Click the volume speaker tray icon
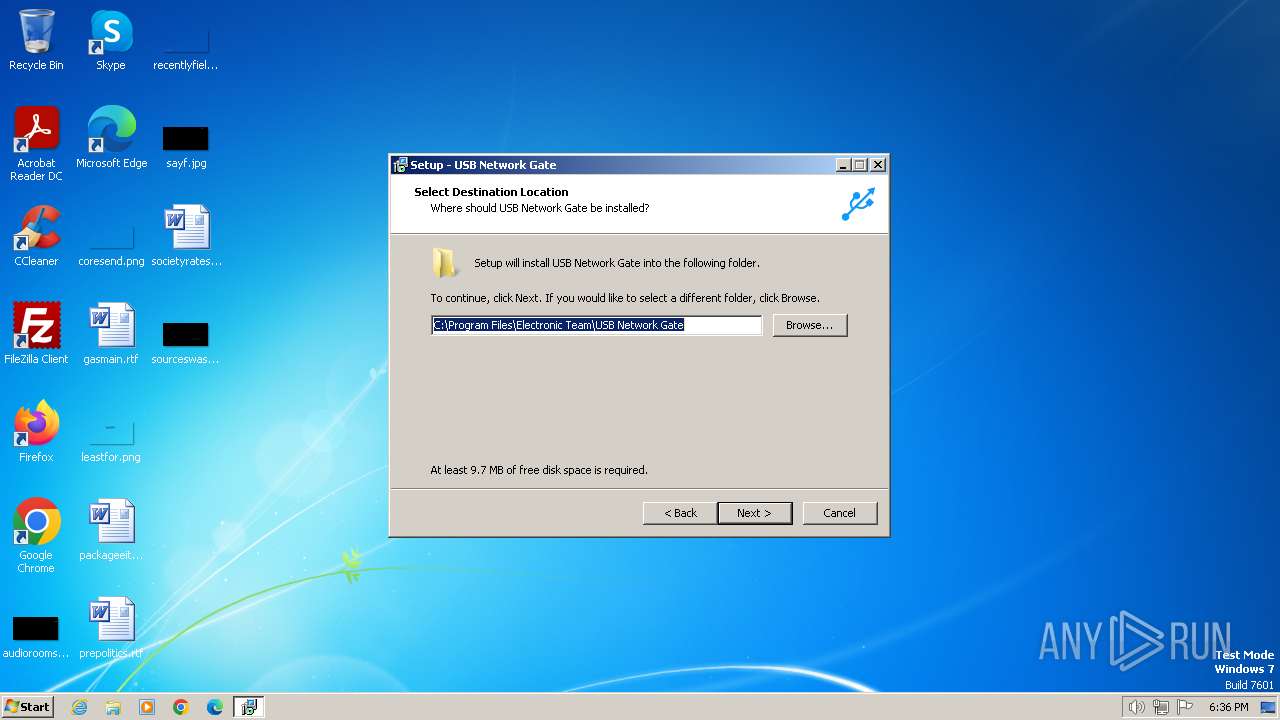The image size is (1280, 720). click(1136, 707)
